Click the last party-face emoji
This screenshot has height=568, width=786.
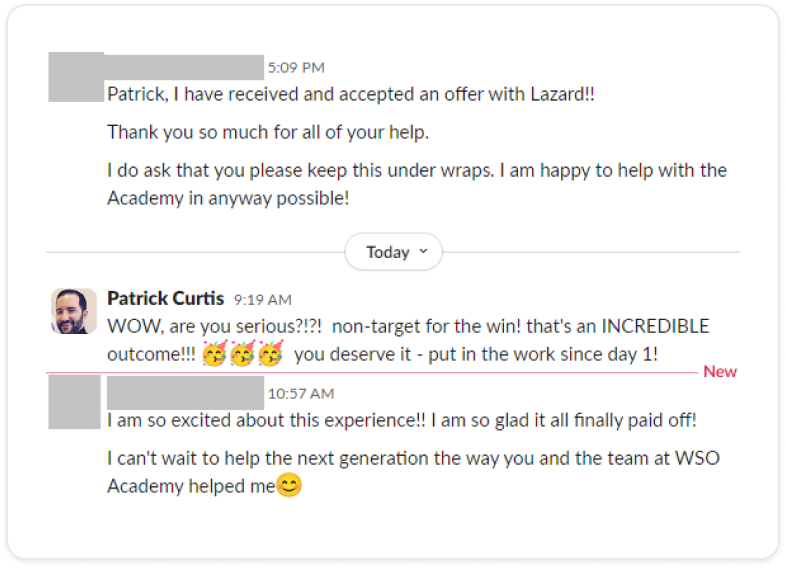[x=270, y=354]
